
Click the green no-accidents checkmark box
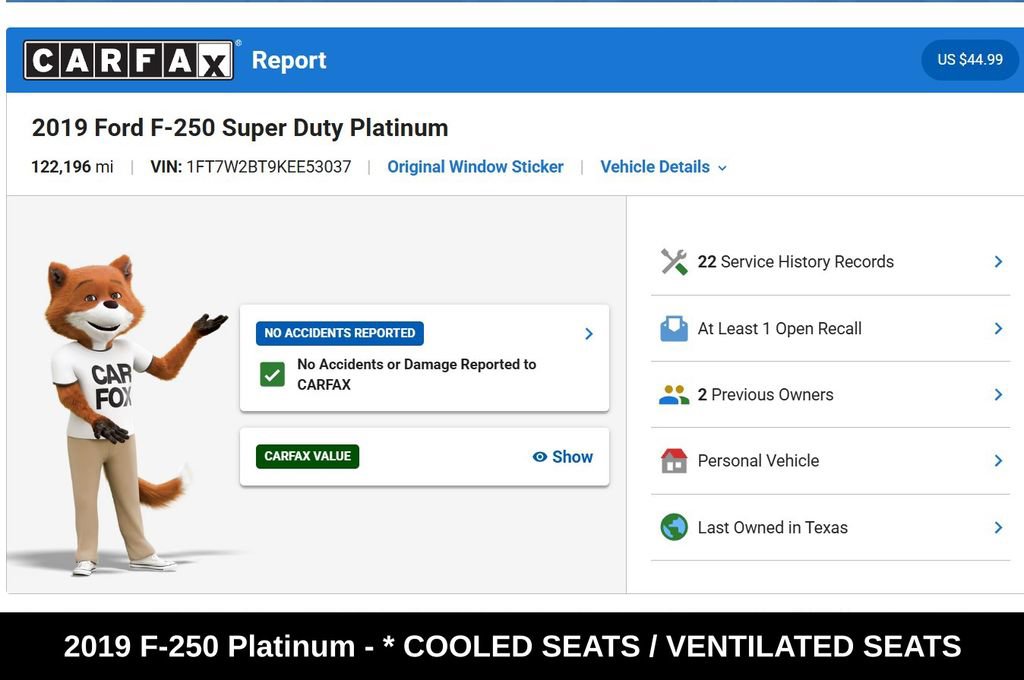pos(272,375)
